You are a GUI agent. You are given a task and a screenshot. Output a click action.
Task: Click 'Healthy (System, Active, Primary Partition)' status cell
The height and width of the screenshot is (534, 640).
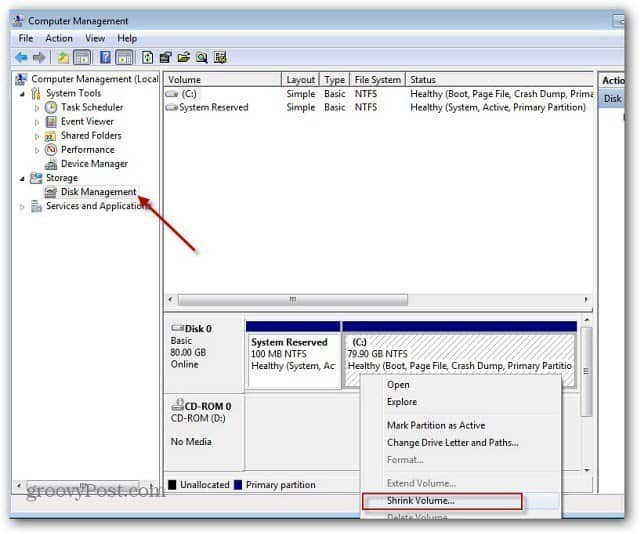(x=498, y=107)
